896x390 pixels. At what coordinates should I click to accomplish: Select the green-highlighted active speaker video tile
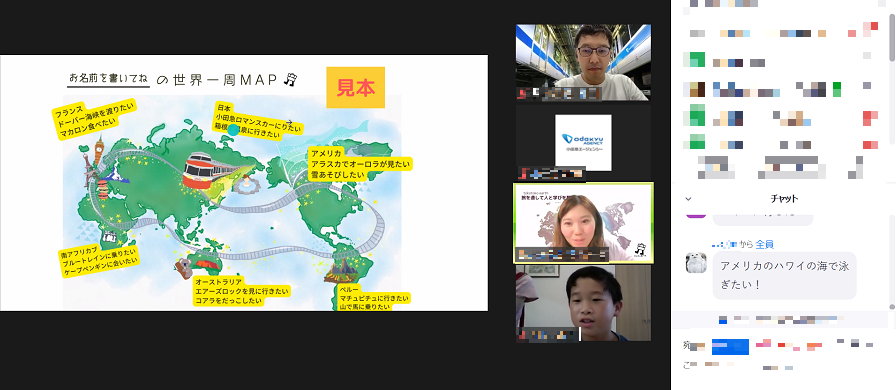[583, 223]
